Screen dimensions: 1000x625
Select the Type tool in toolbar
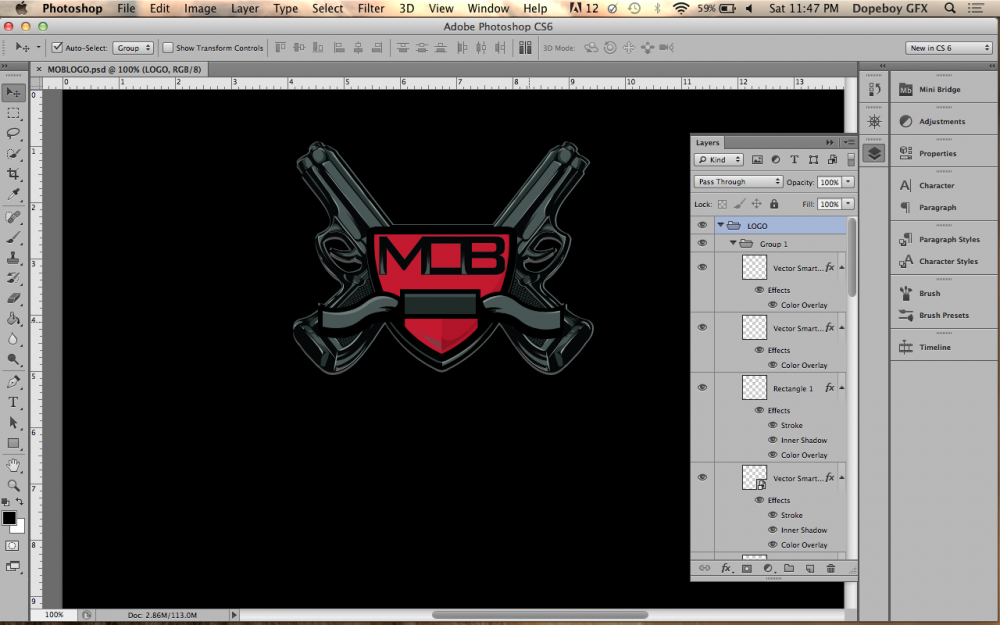(x=14, y=401)
